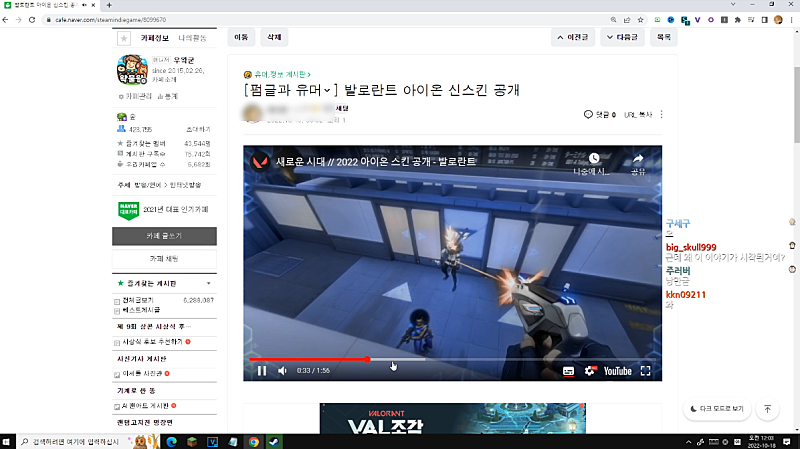Open 카페 채팅 button
Image resolution: width=800 pixels, height=449 pixels.
point(164,259)
